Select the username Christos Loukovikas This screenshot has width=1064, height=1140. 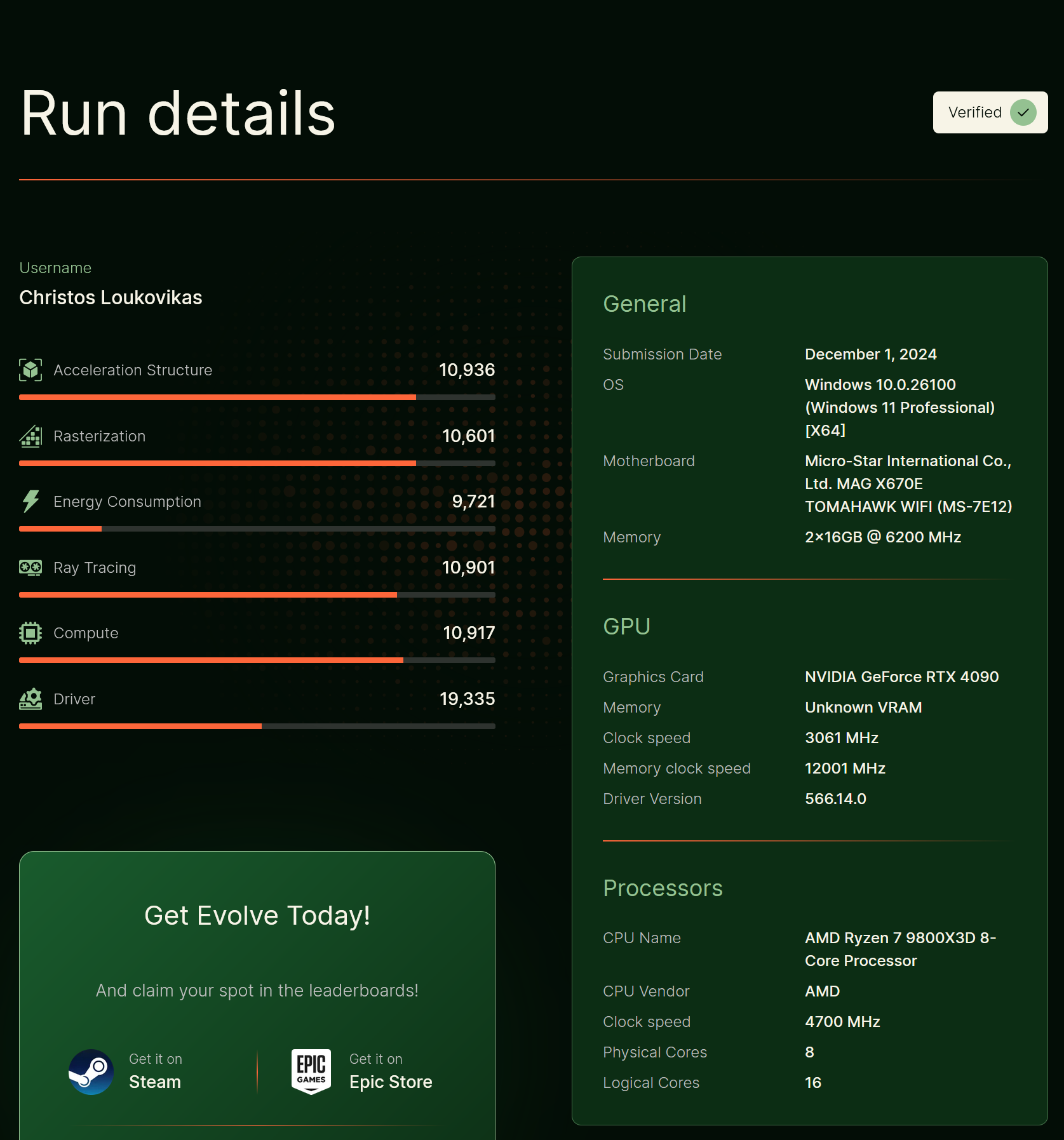111,297
